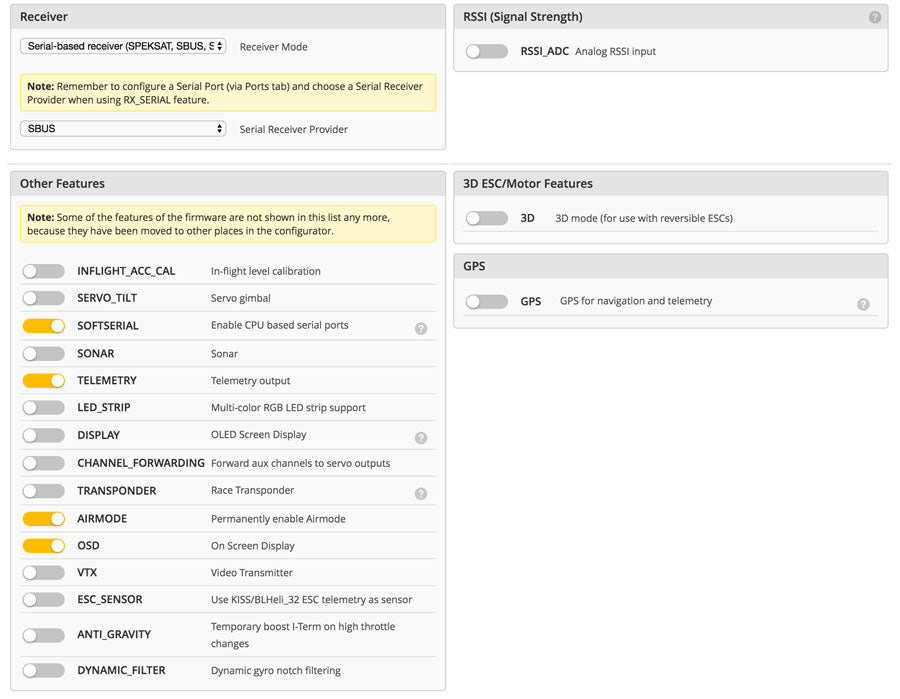Screen dimensions: 900x699
Task: Disable the SOFTSERIAL toggle
Action: tap(44, 325)
